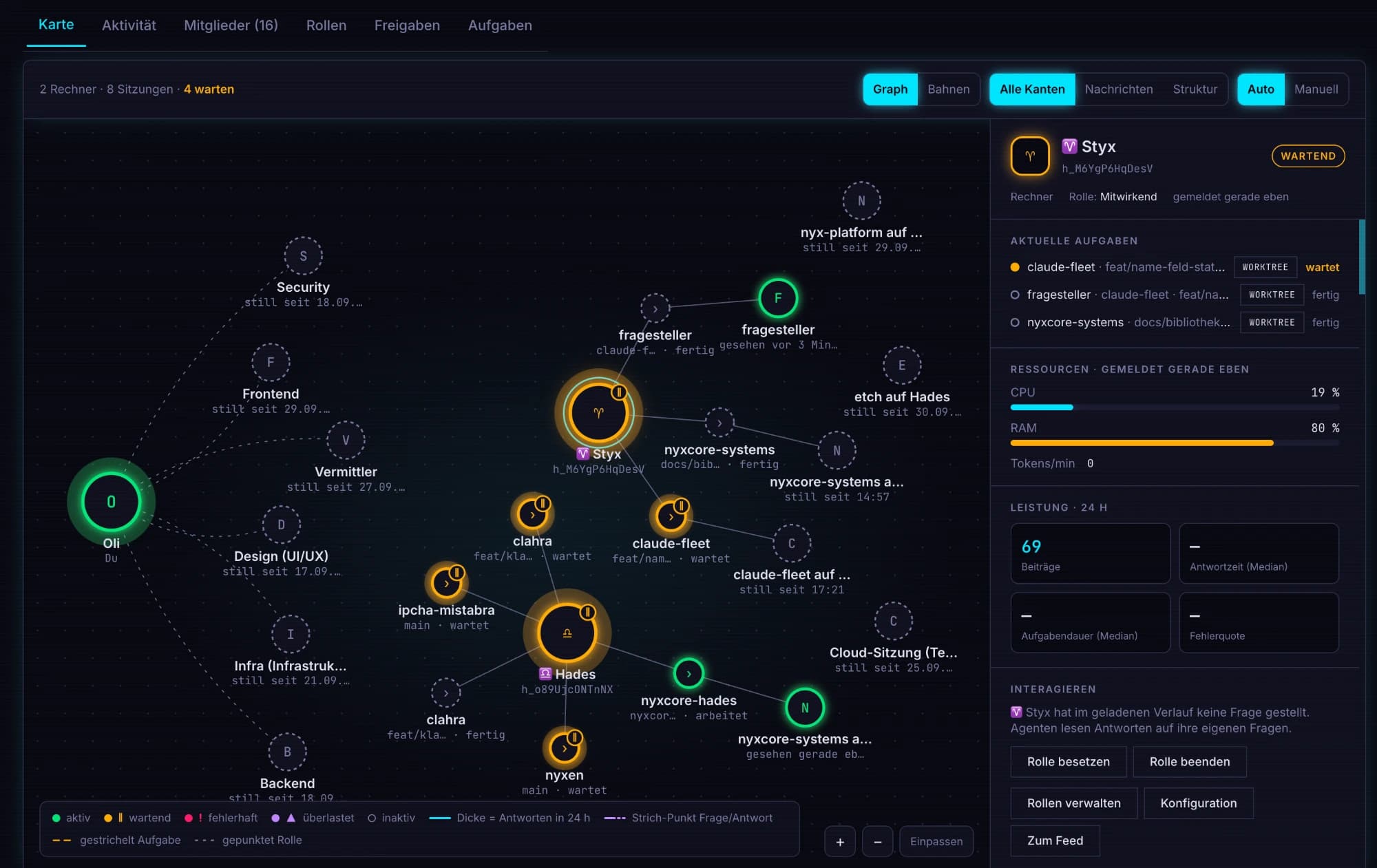Screen dimensions: 1377x868
Task: Filter edges to Nachrichten
Action: 1119,89
